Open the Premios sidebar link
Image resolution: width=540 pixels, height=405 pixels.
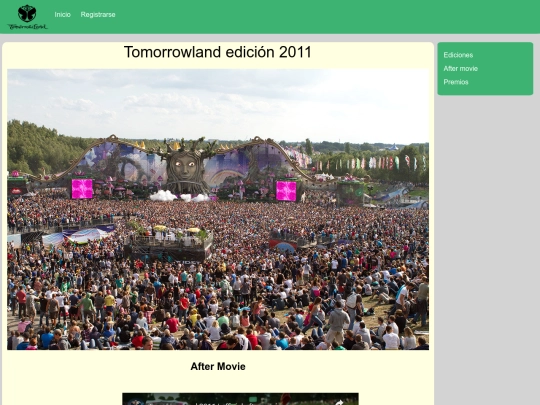tap(456, 82)
